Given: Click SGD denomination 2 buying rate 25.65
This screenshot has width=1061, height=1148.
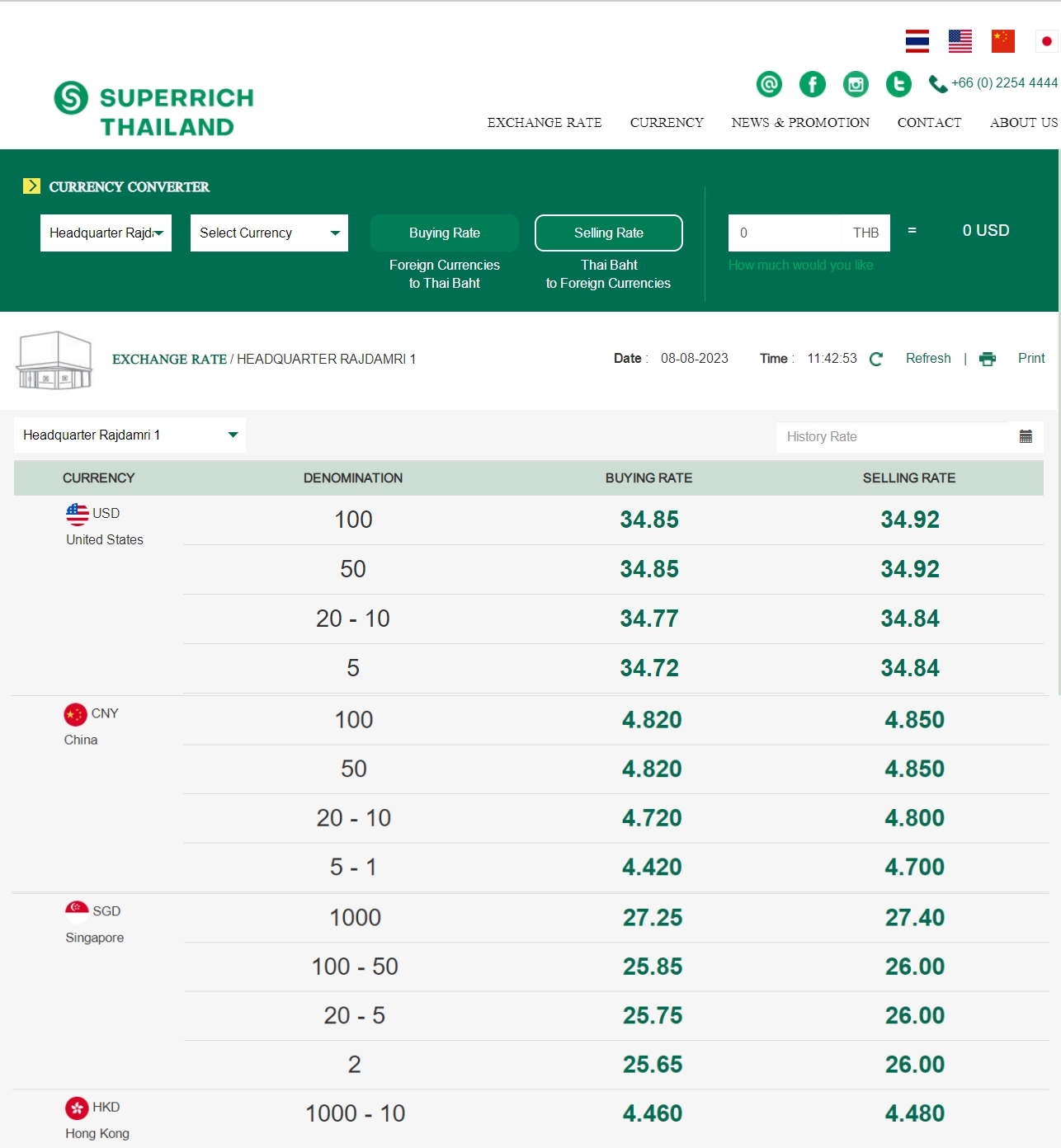Looking at the screenshot, I should coord(653,1065).
